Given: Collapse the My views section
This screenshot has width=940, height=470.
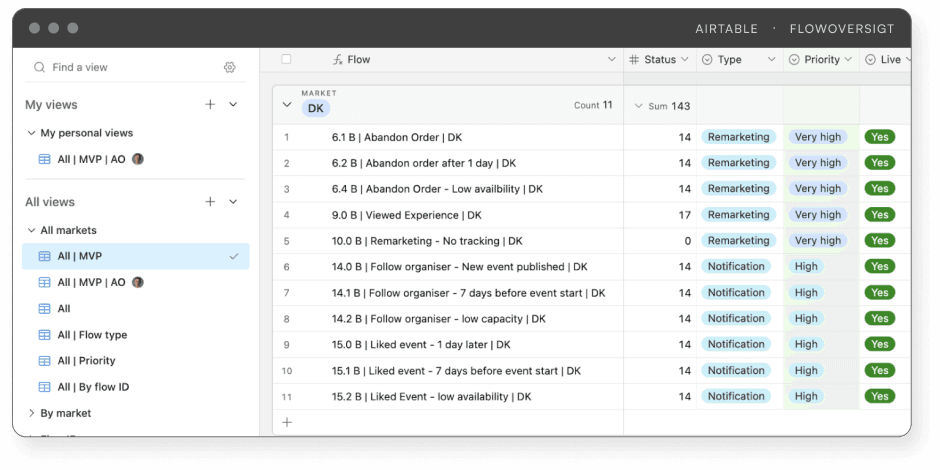Looking at the screenshot, I should pyautogui.click(x=233, y=104).
